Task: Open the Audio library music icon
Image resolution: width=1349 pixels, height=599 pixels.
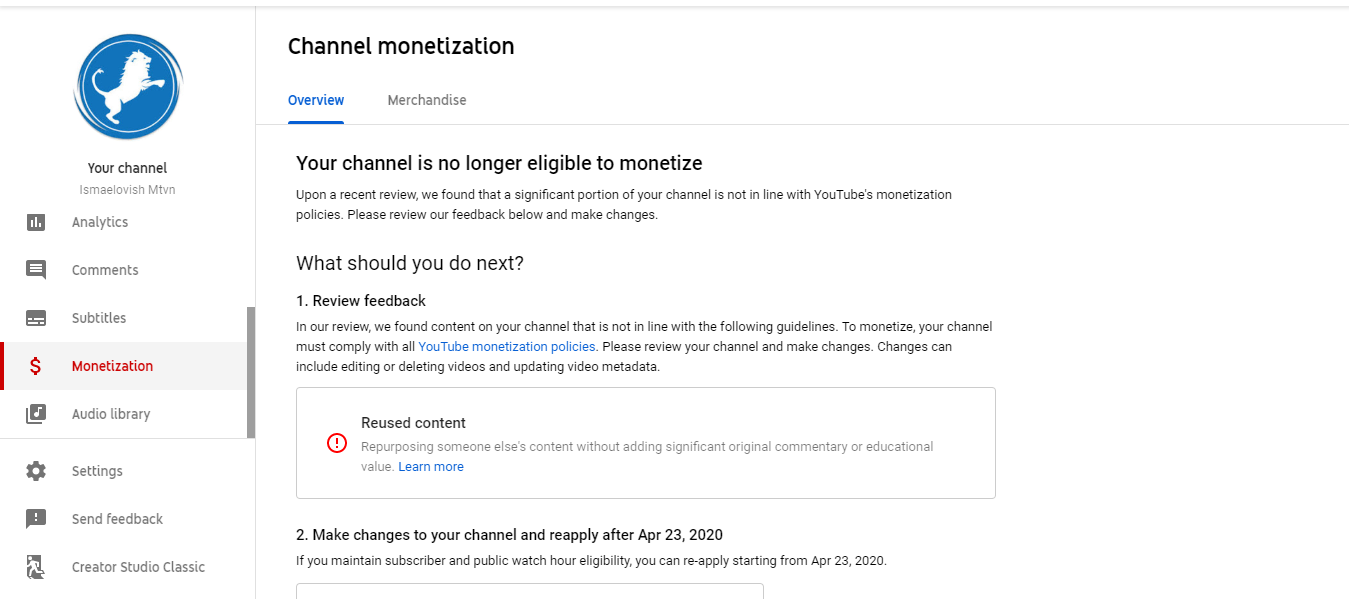Action: point(36,414)
